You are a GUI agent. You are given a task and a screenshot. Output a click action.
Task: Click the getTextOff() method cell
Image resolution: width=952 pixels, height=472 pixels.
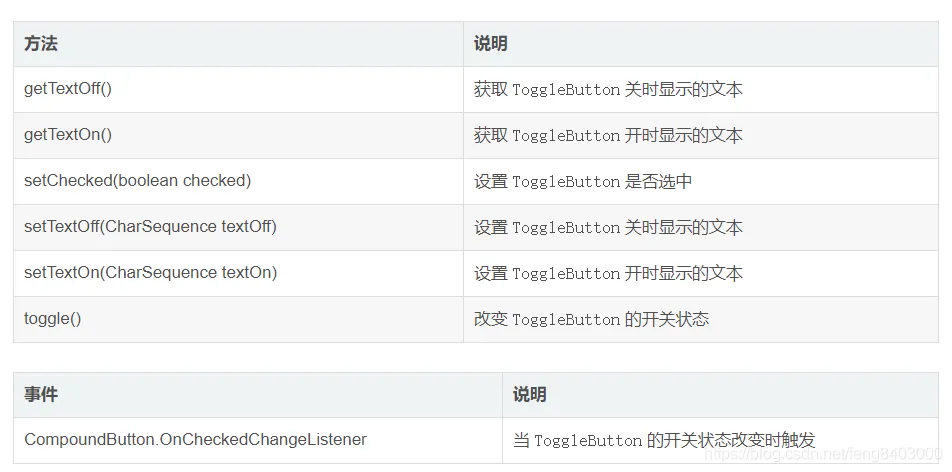pyautogui.click(x=68, y=89)
